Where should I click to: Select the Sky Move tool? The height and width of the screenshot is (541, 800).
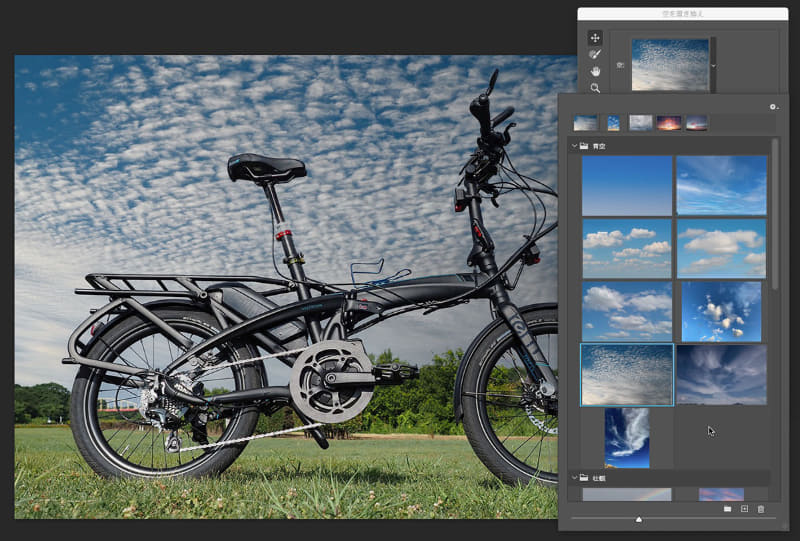pos(595,38)
